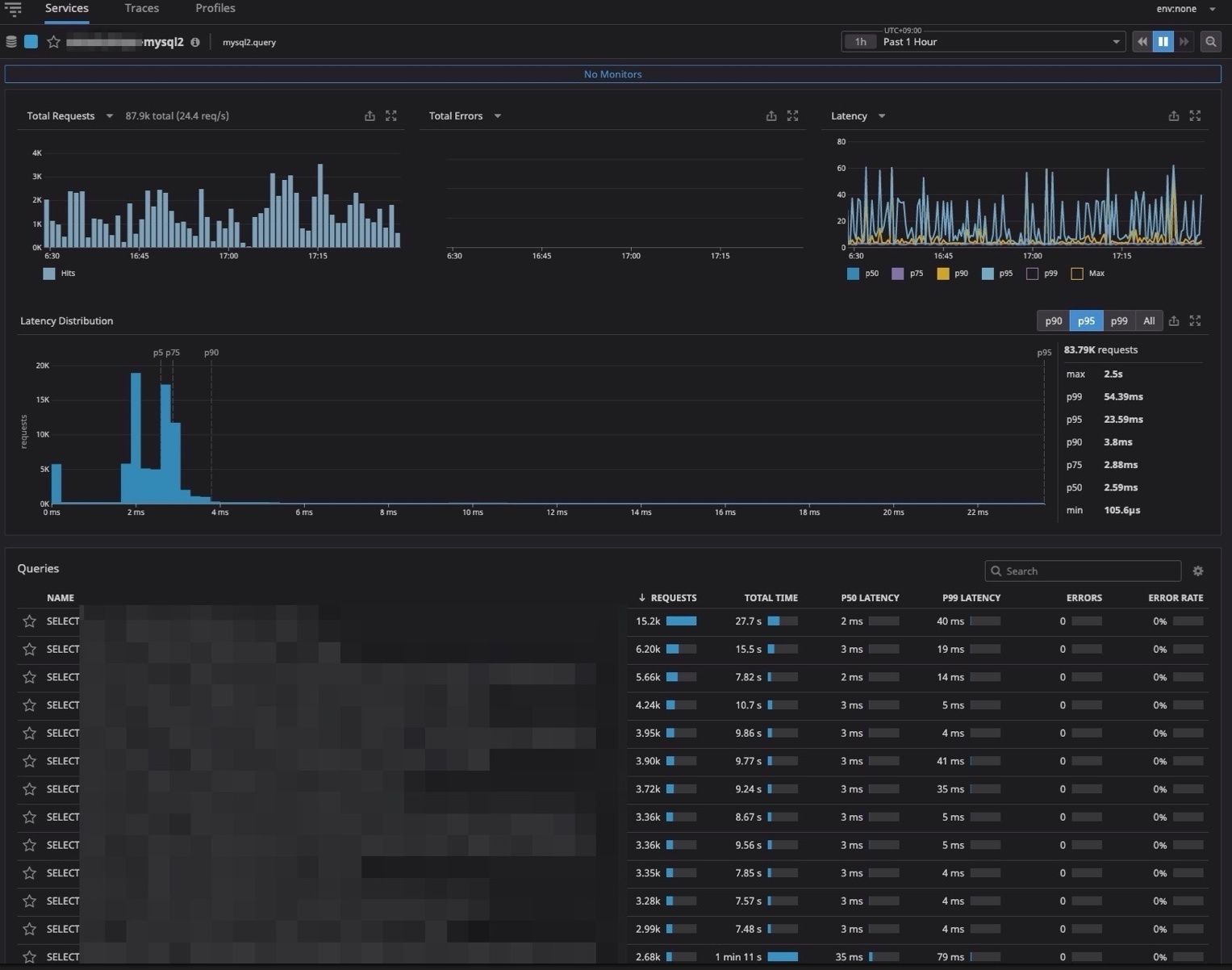Viewport: 1232px width, 970px height.
Task: Export the Total Requests graph
Action: (370, 116)
